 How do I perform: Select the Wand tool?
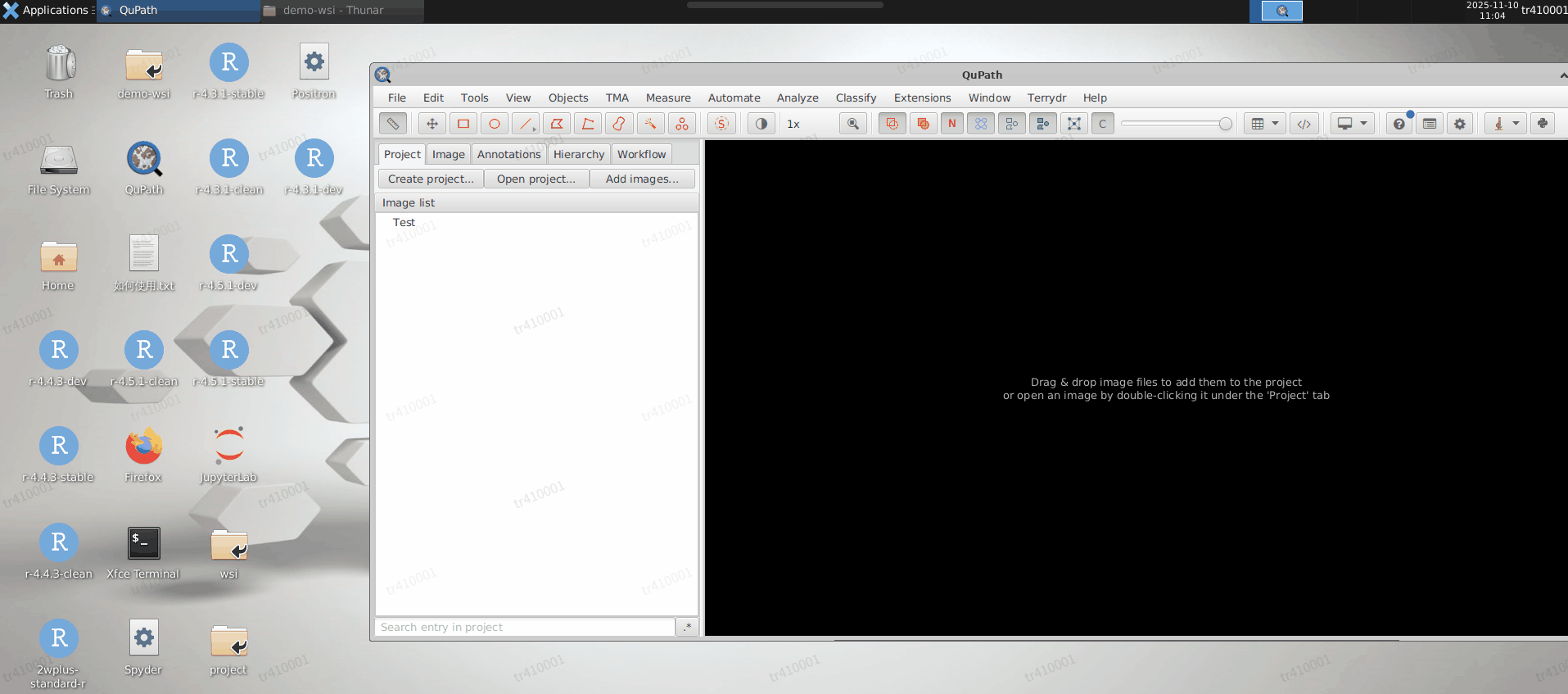pos(650,124)
